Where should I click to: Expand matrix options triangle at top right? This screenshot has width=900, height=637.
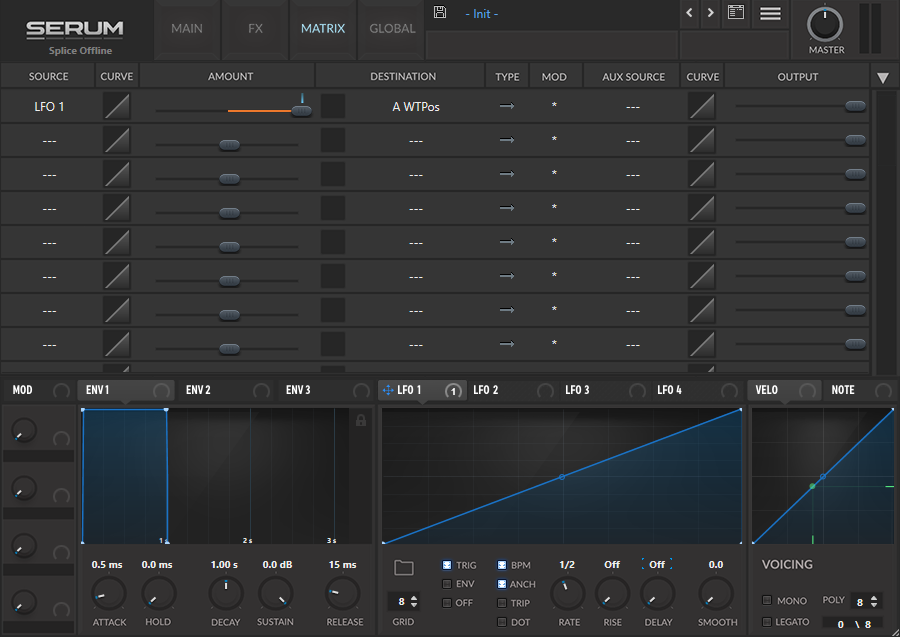click(x=883, y=78)
